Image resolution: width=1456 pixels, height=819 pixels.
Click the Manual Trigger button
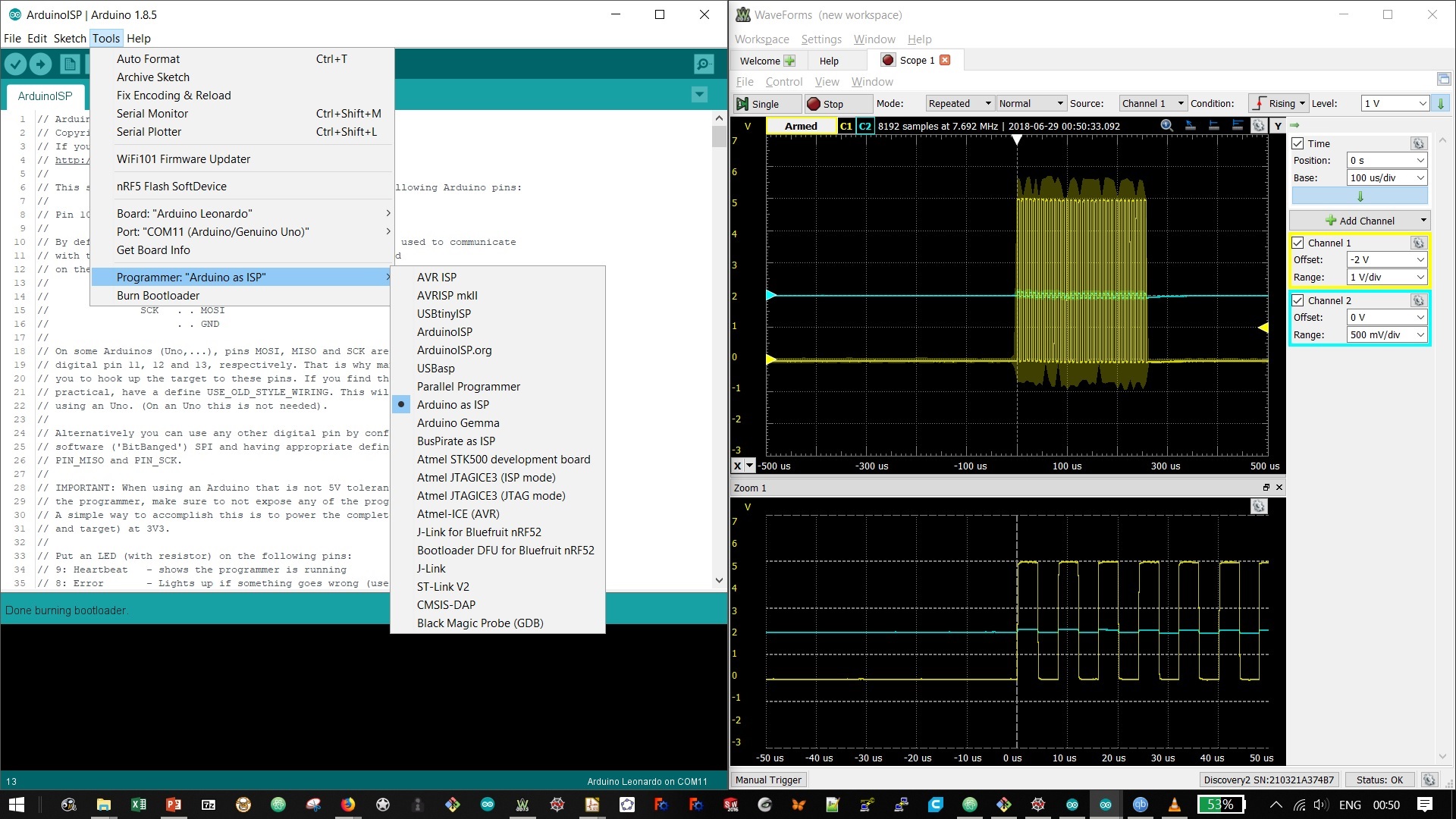point(768,780)
